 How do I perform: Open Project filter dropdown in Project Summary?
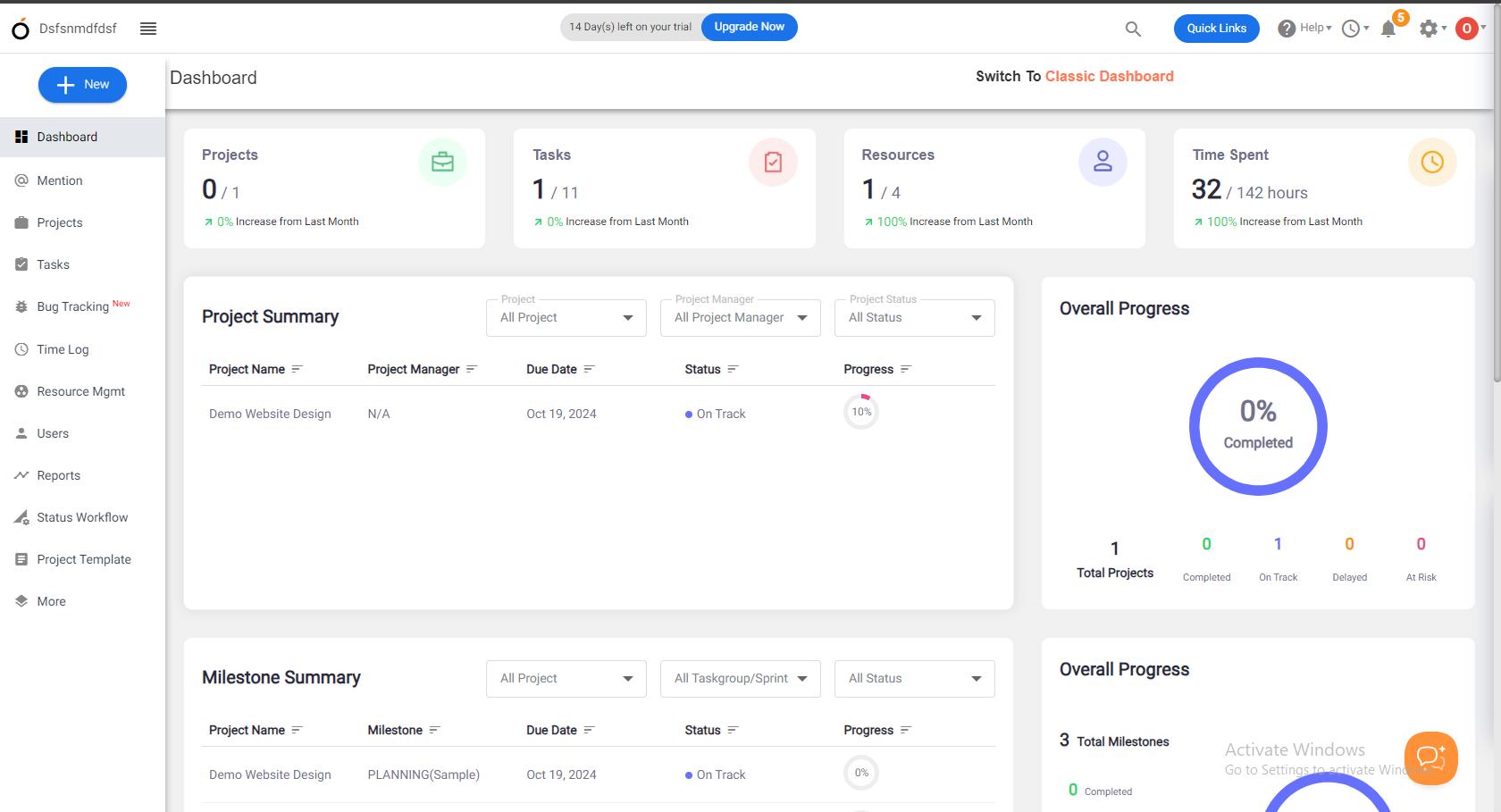tap(566, 318)
